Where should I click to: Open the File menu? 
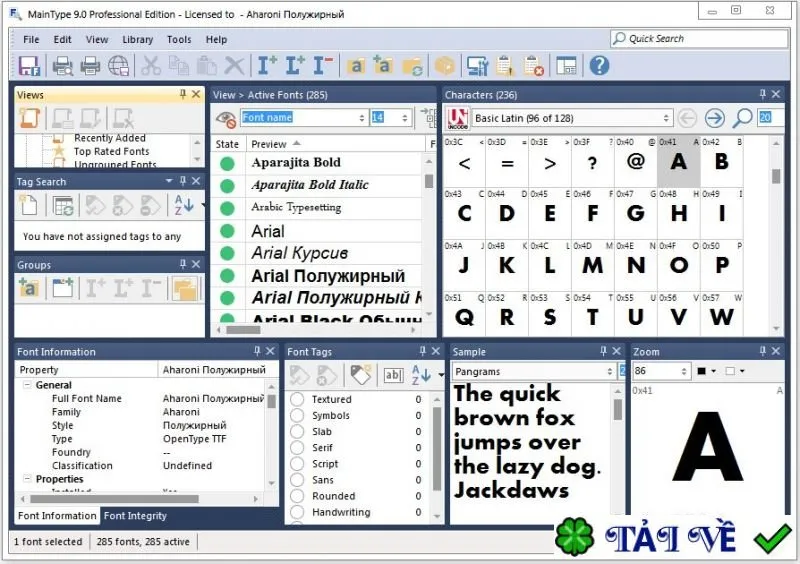click(x=31, y=39)
